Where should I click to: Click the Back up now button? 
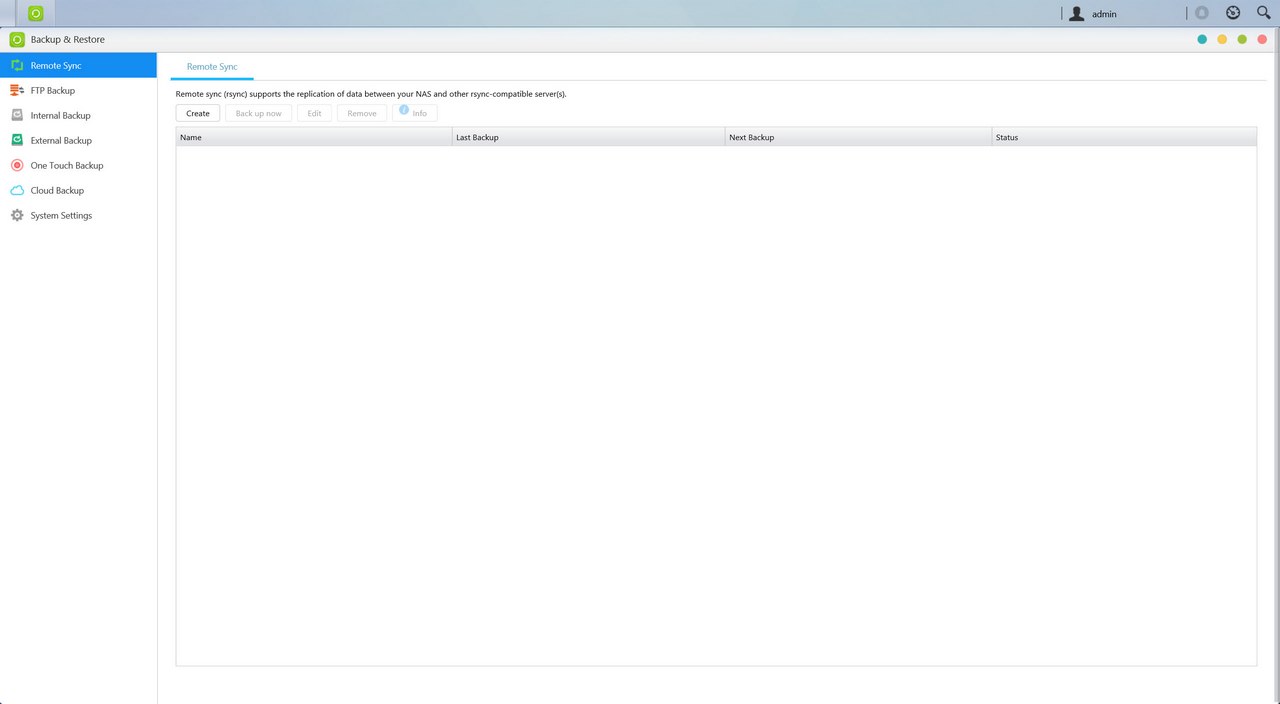[259, 113]
